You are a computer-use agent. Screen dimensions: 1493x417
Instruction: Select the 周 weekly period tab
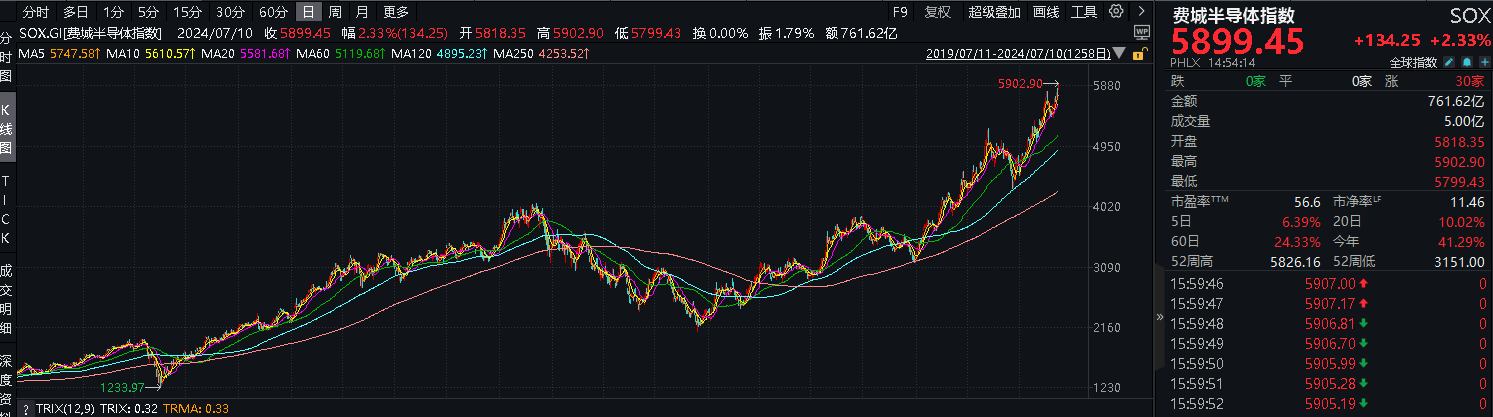[335, 12]
